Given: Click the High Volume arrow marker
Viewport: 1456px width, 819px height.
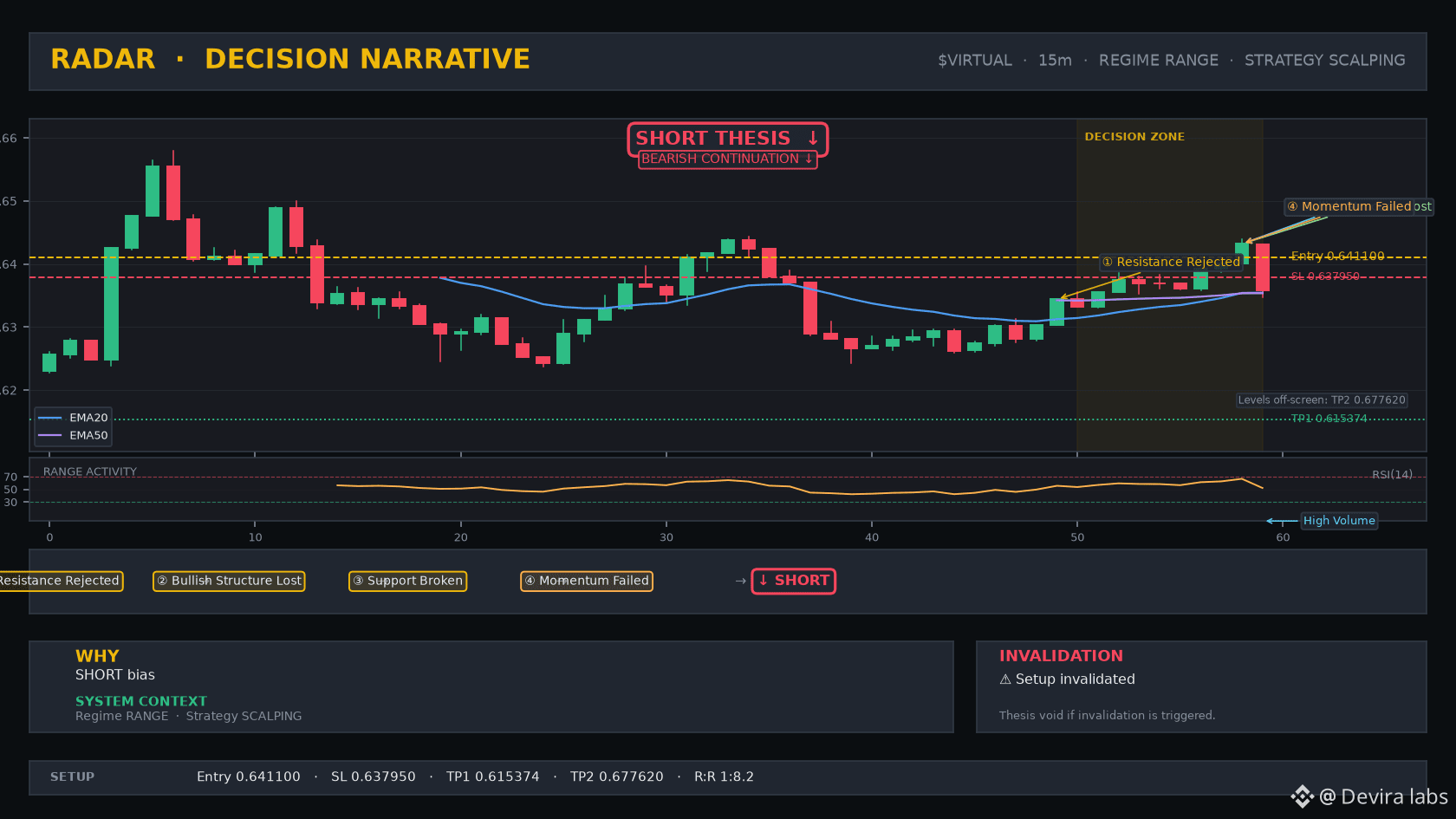Looking at the screenshot, I should tap(1282, 521).
